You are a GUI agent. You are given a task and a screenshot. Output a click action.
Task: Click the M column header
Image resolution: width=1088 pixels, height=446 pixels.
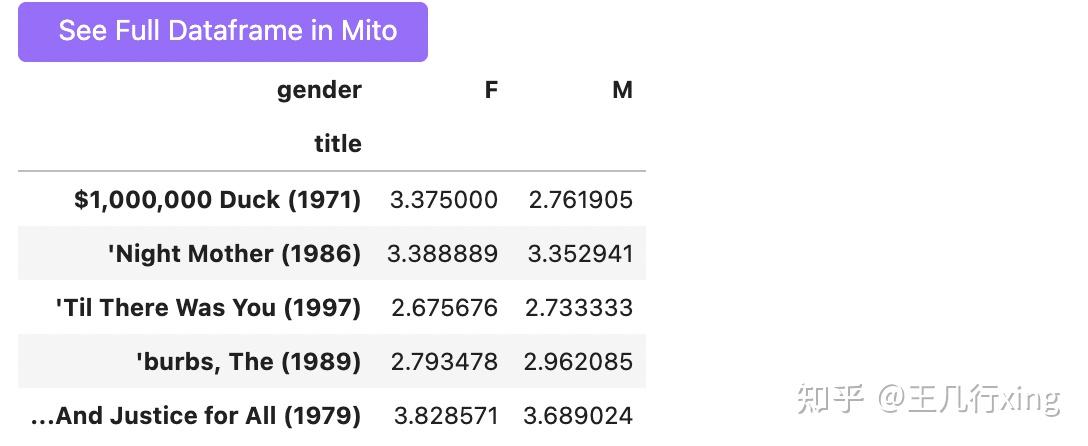(x=622, y=90)
